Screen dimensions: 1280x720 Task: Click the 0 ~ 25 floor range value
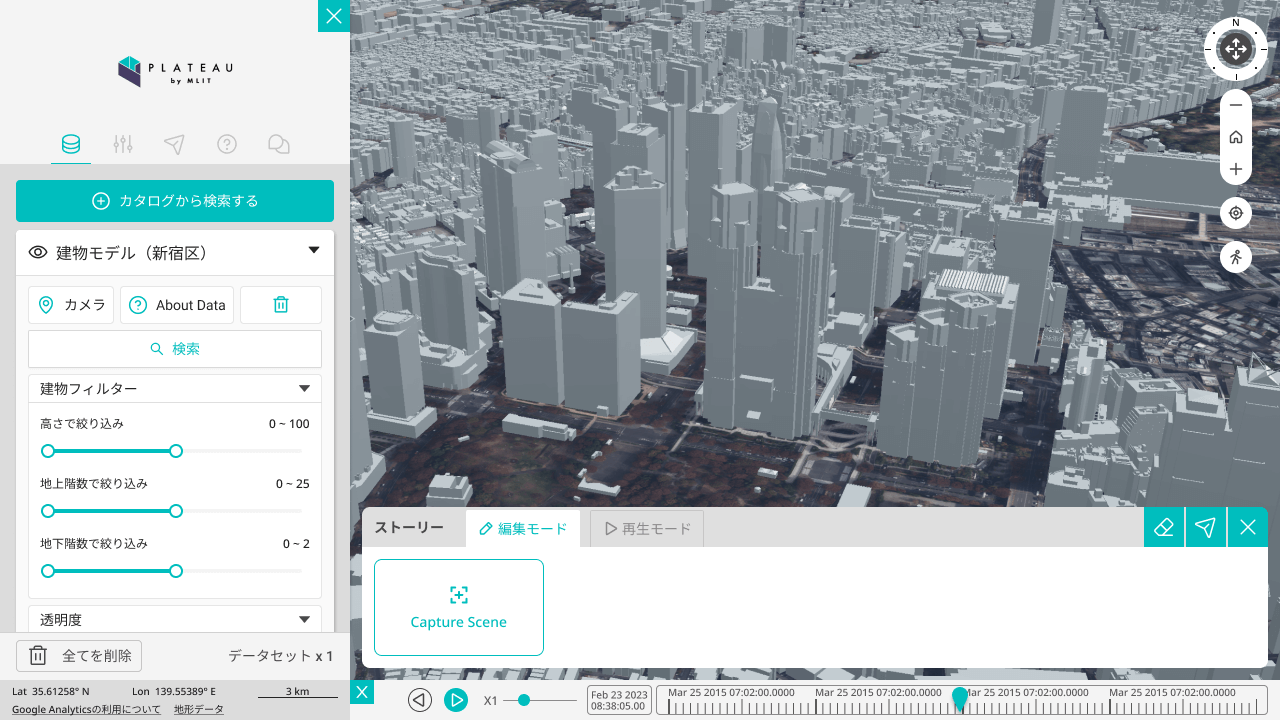[x=293, y=484]
